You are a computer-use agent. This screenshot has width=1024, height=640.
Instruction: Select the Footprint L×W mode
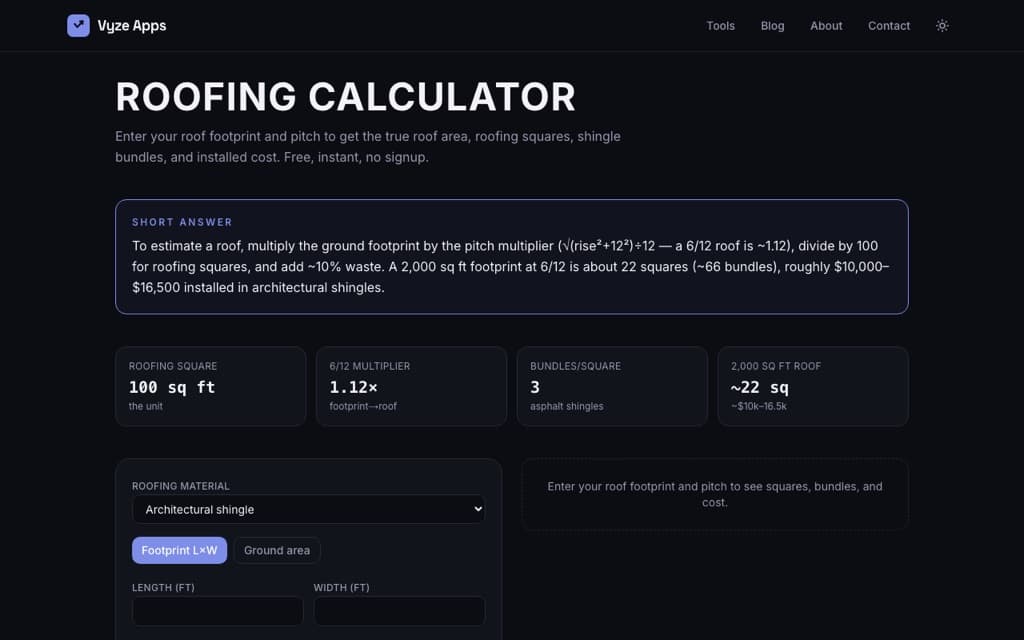pos(180,551)
